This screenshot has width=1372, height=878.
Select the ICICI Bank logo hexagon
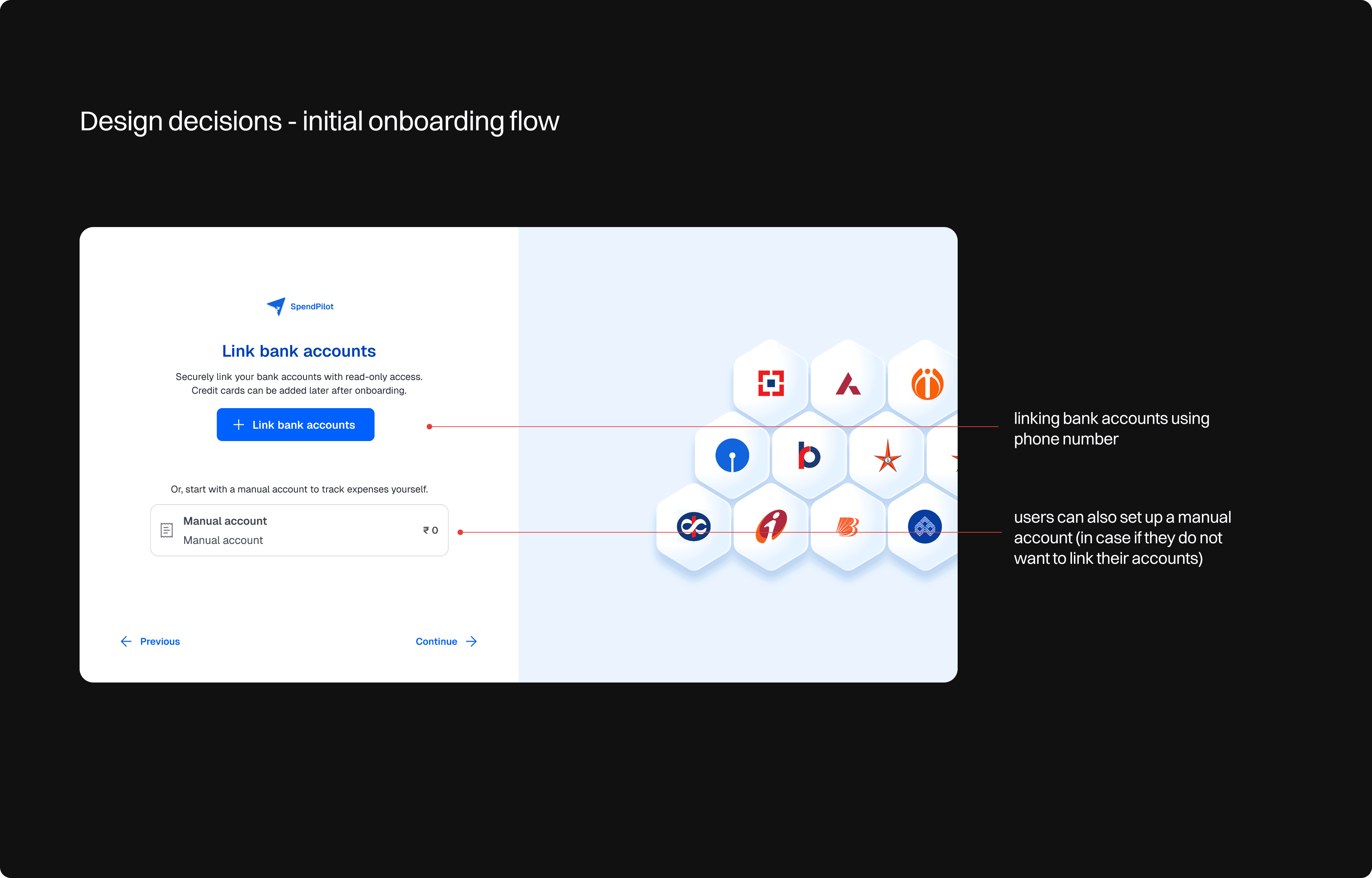pos(771,526)
